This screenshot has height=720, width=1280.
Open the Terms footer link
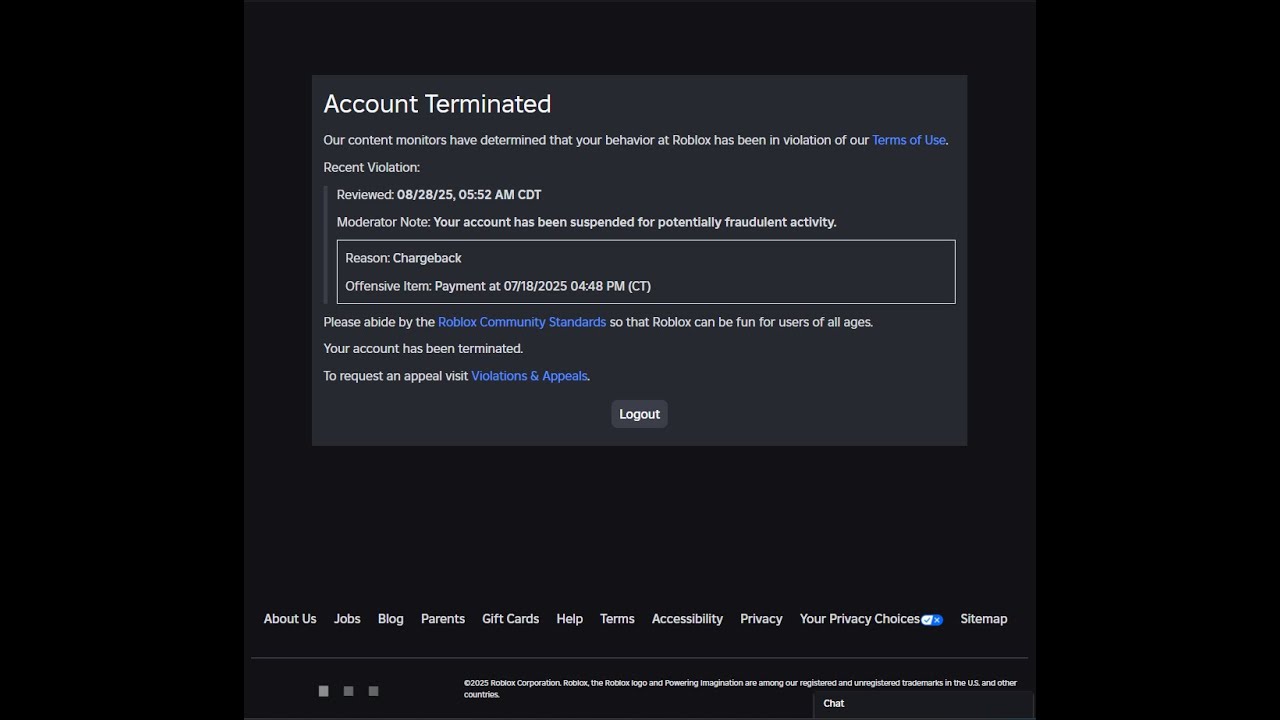[617, 619]
